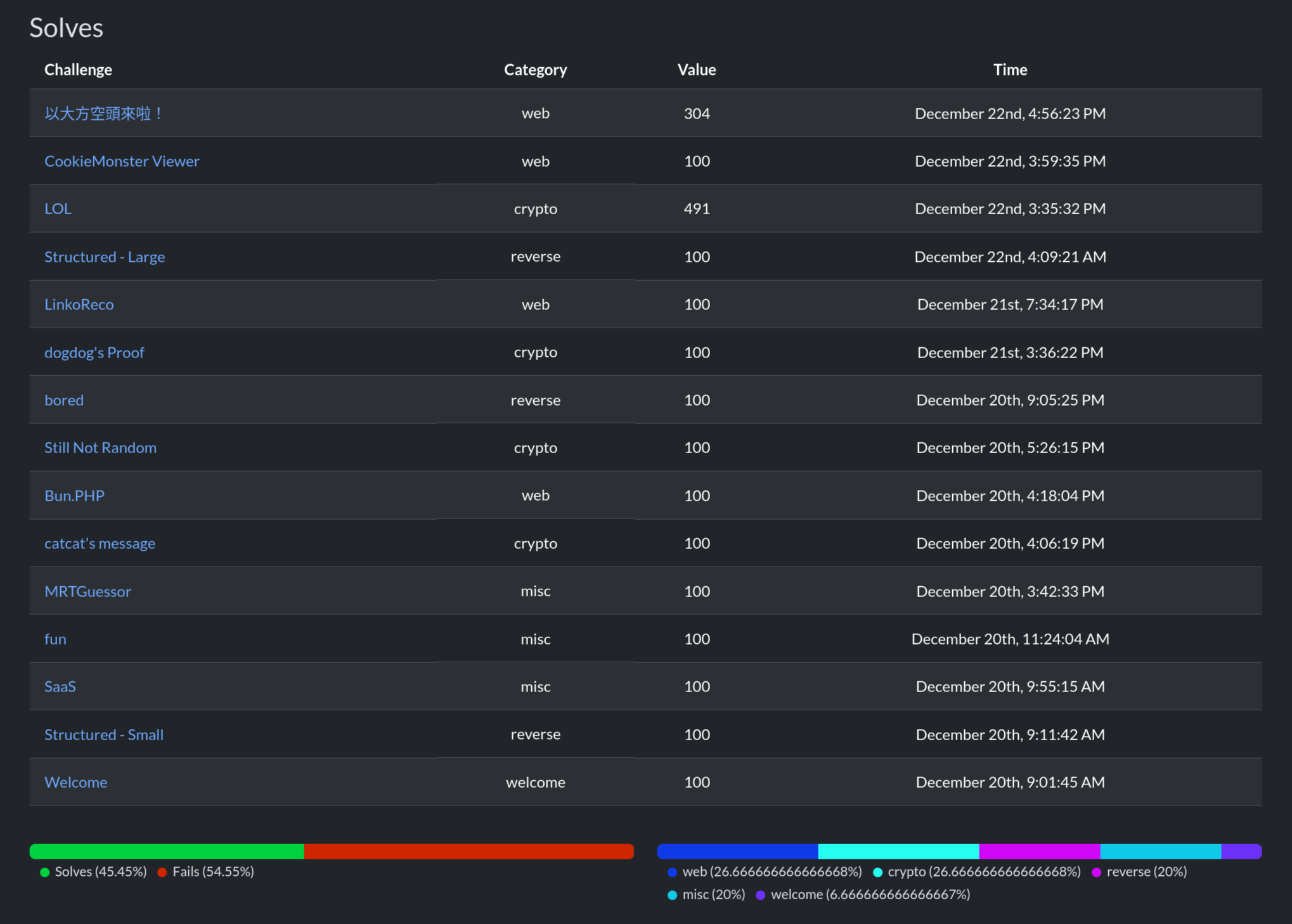Click the green Solves bar segment
Viewport: 1292px width, 924px height.
167,851
